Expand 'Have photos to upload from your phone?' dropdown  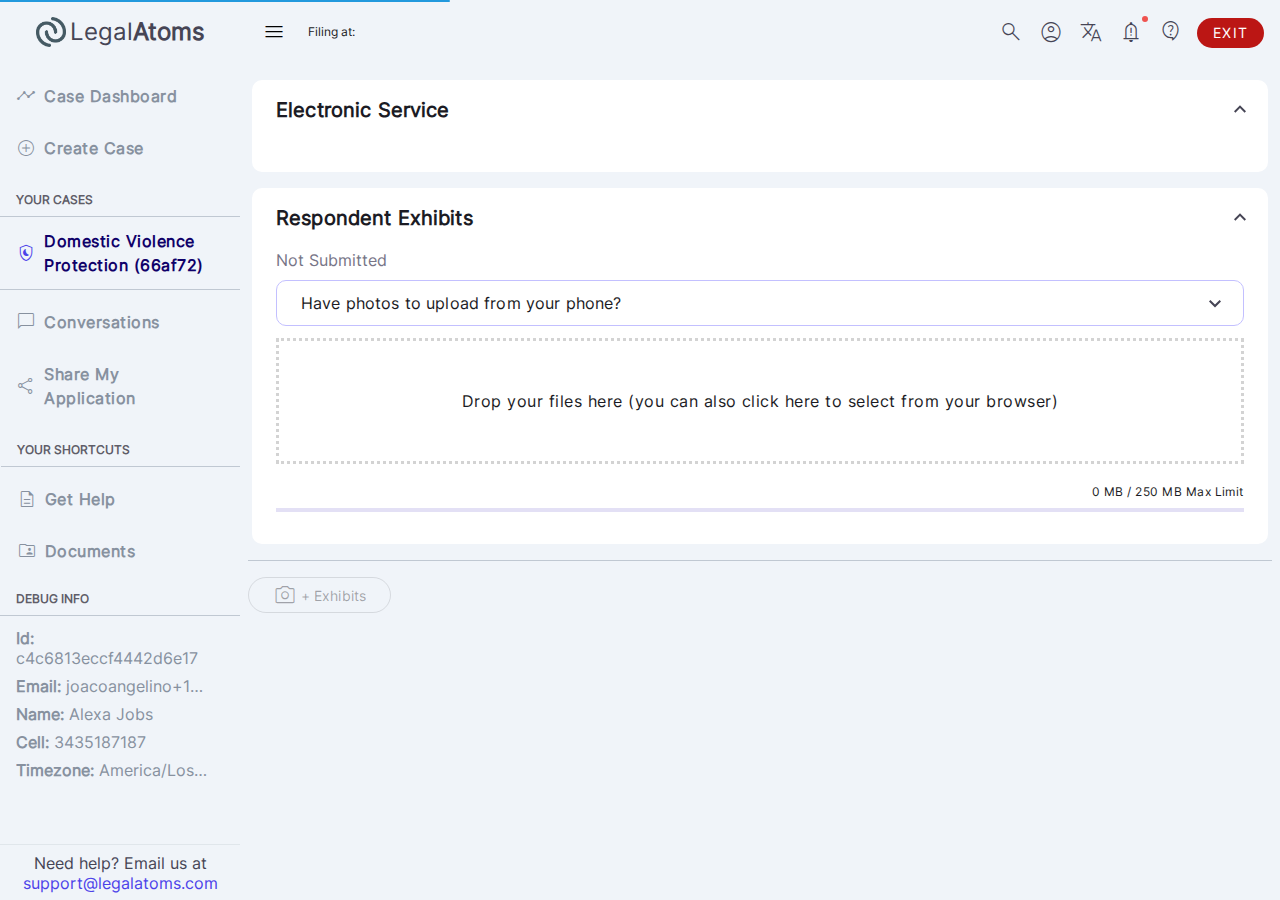[760, 303]
